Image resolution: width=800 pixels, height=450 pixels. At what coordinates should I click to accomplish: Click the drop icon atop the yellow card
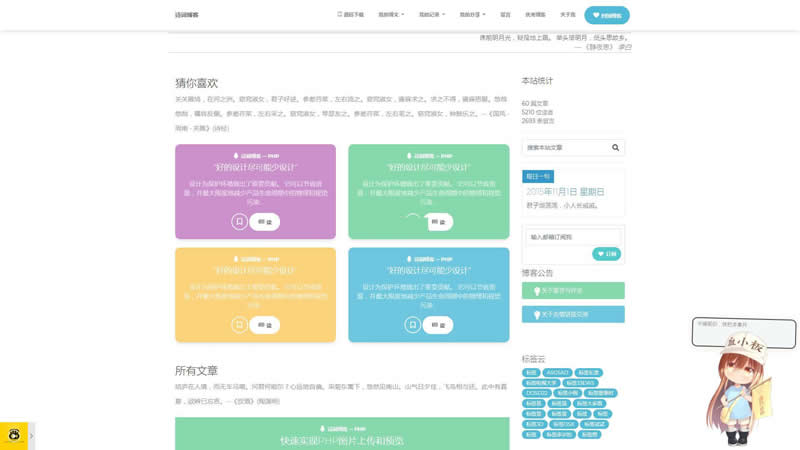[236, 259]
